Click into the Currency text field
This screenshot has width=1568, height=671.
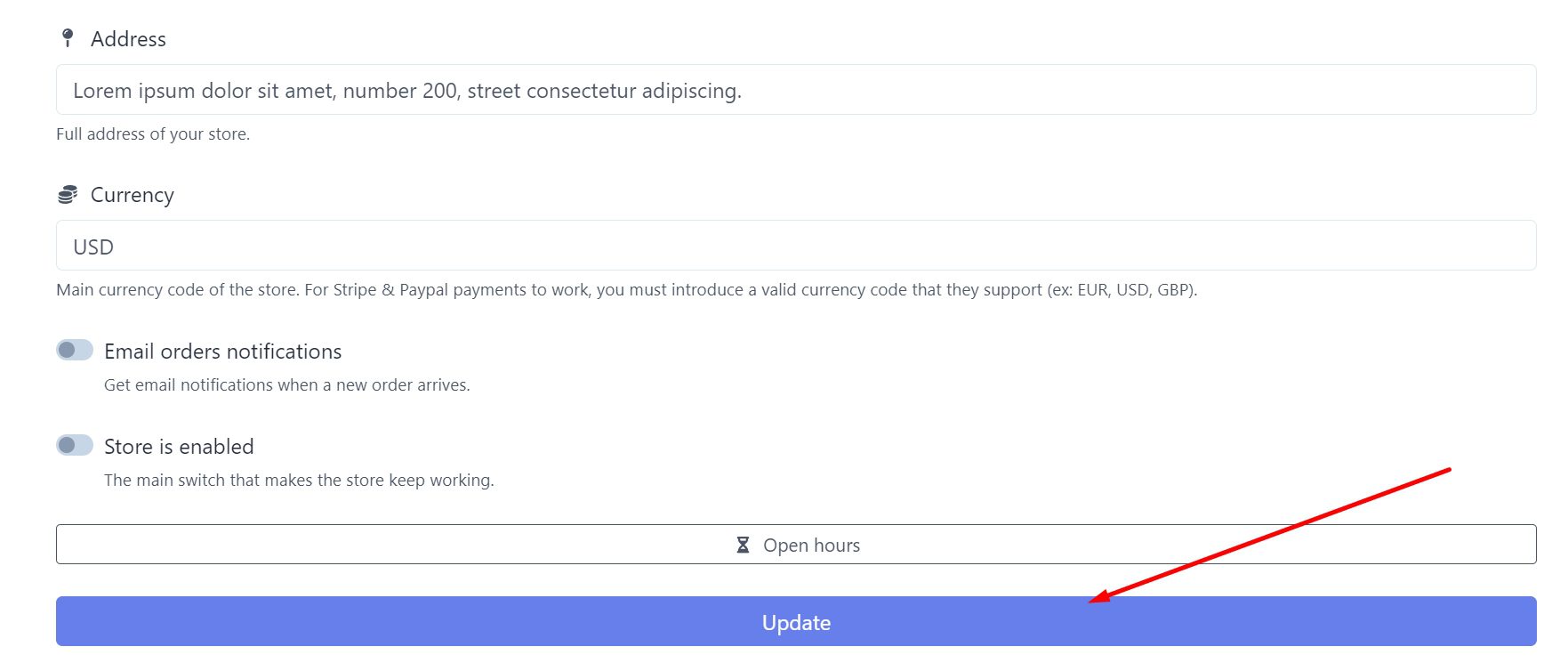[796, 246]
